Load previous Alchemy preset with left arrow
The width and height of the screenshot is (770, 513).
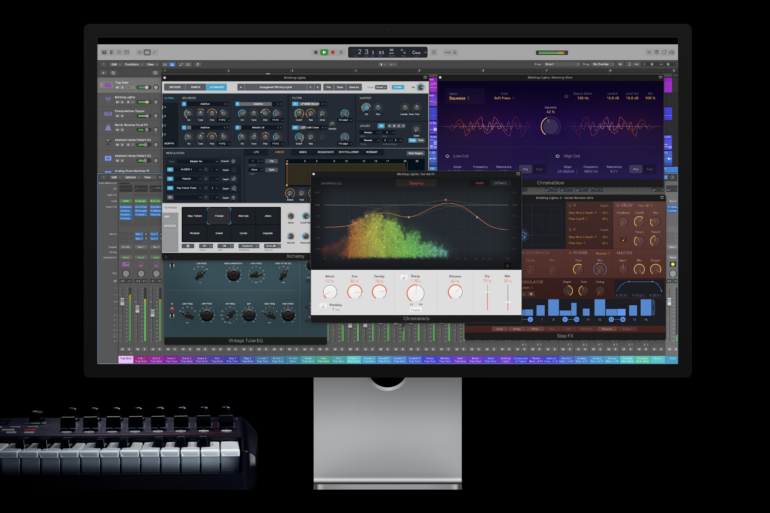pyautogui.click(x=310, y=87)
